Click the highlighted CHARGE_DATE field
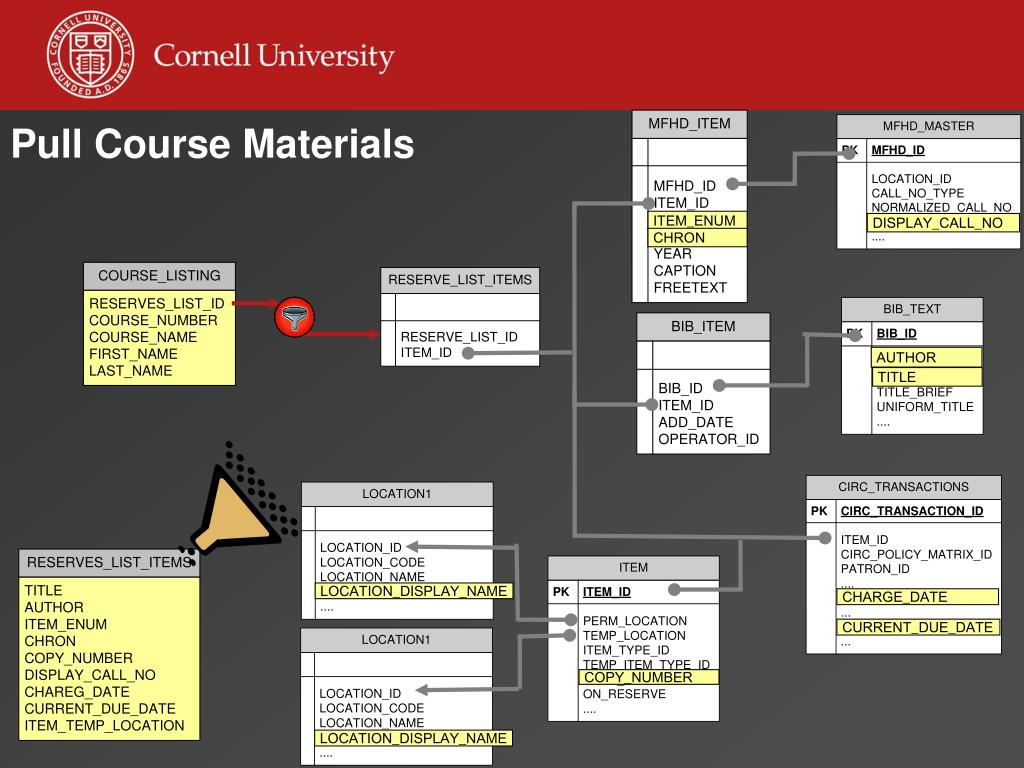1024x768 pixels. coord(918,597)
